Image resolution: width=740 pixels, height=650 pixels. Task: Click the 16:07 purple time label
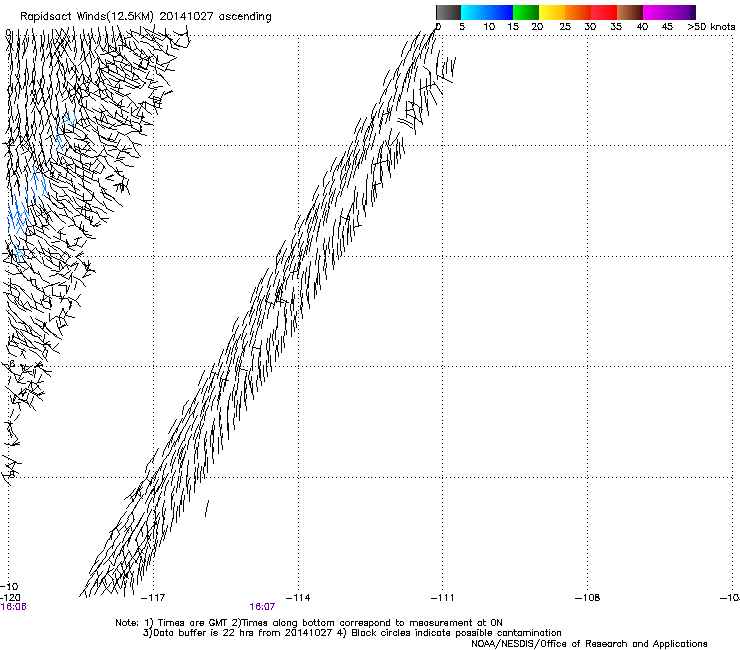262,607
